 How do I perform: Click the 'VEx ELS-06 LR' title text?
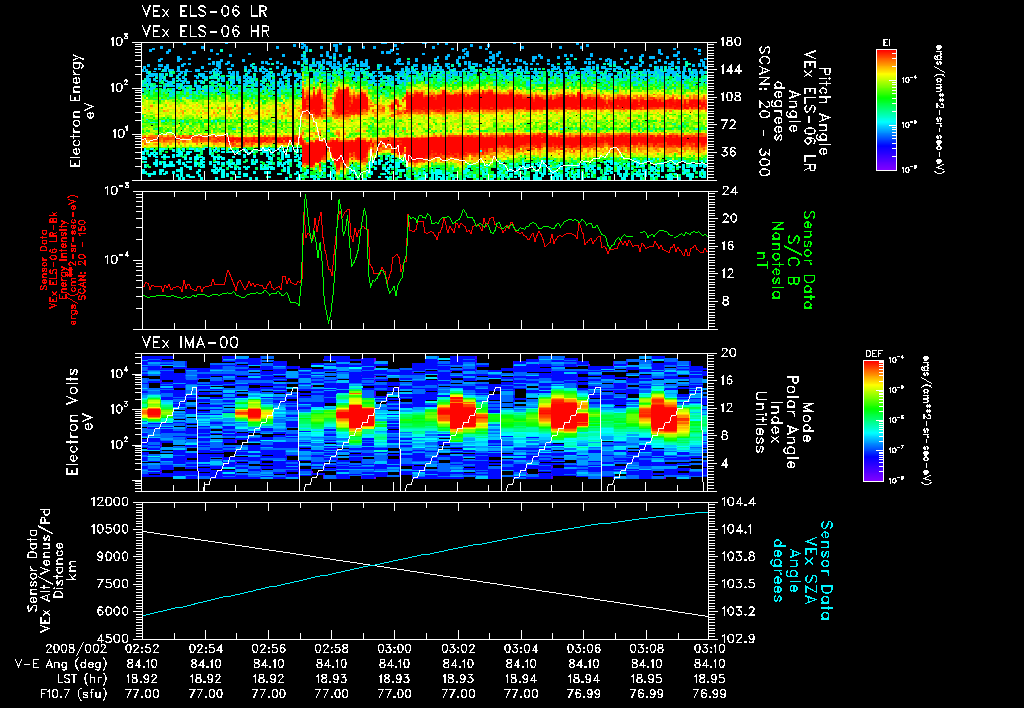coord(204,12)
